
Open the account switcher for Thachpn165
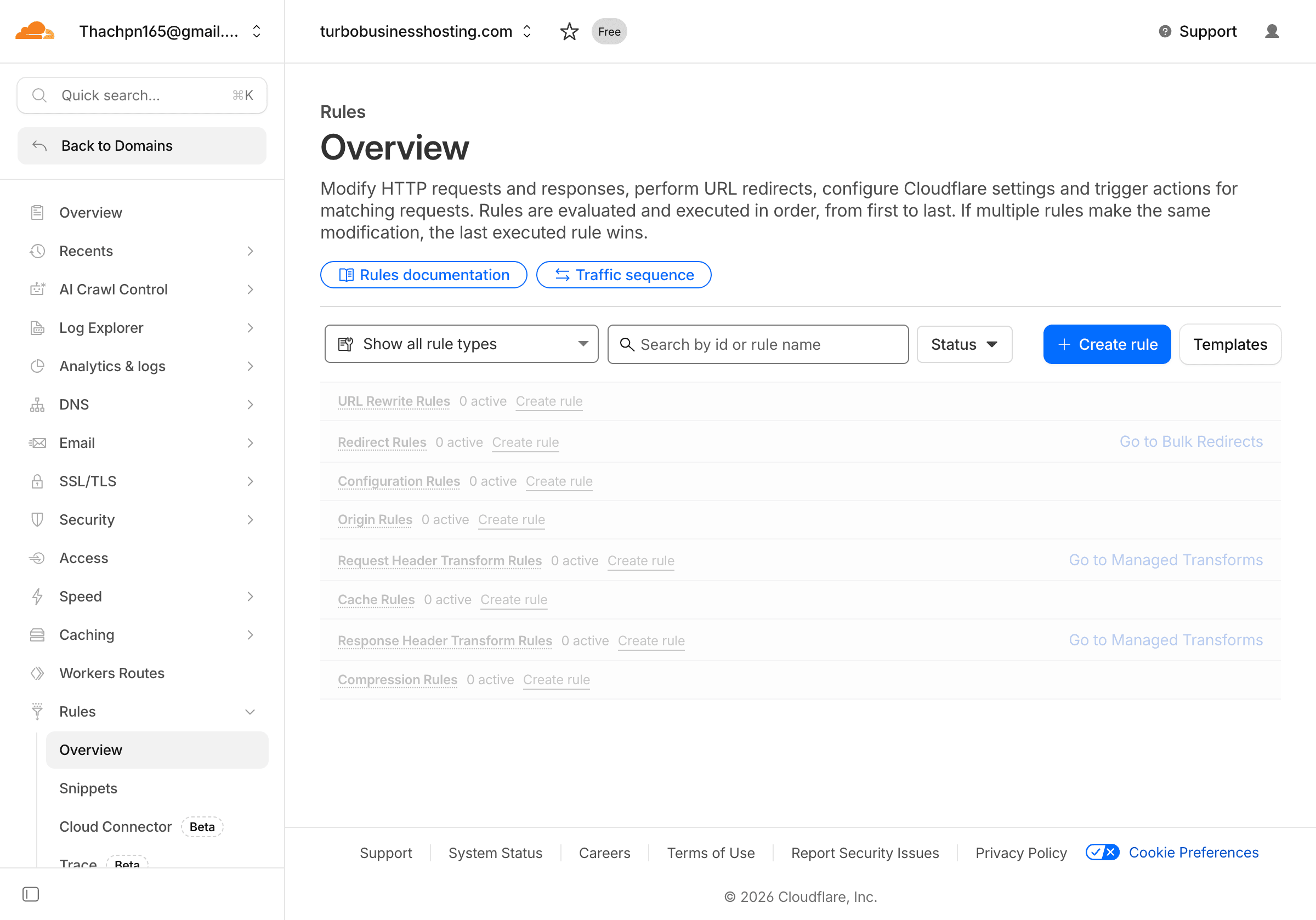point(257,32)
